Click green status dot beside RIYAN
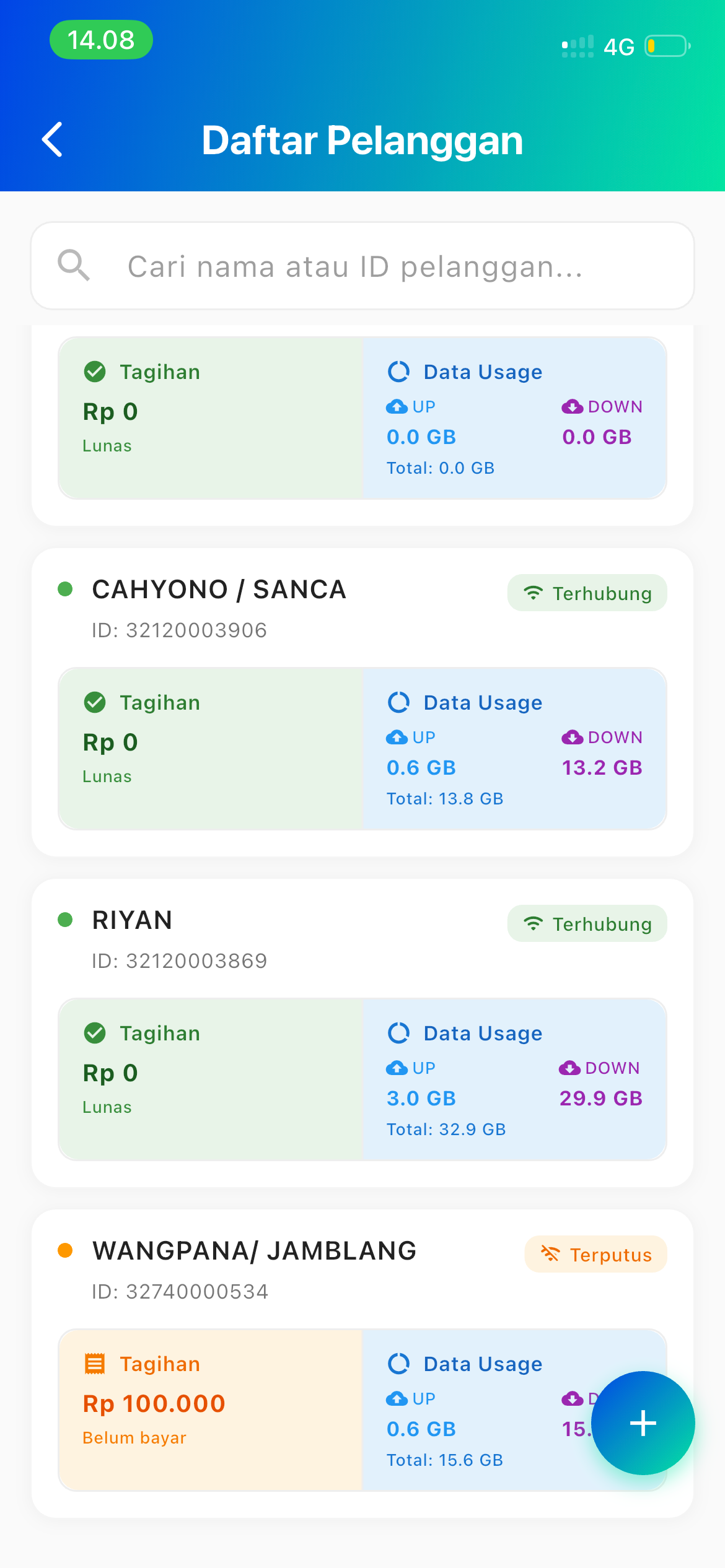 click(65, 919)
